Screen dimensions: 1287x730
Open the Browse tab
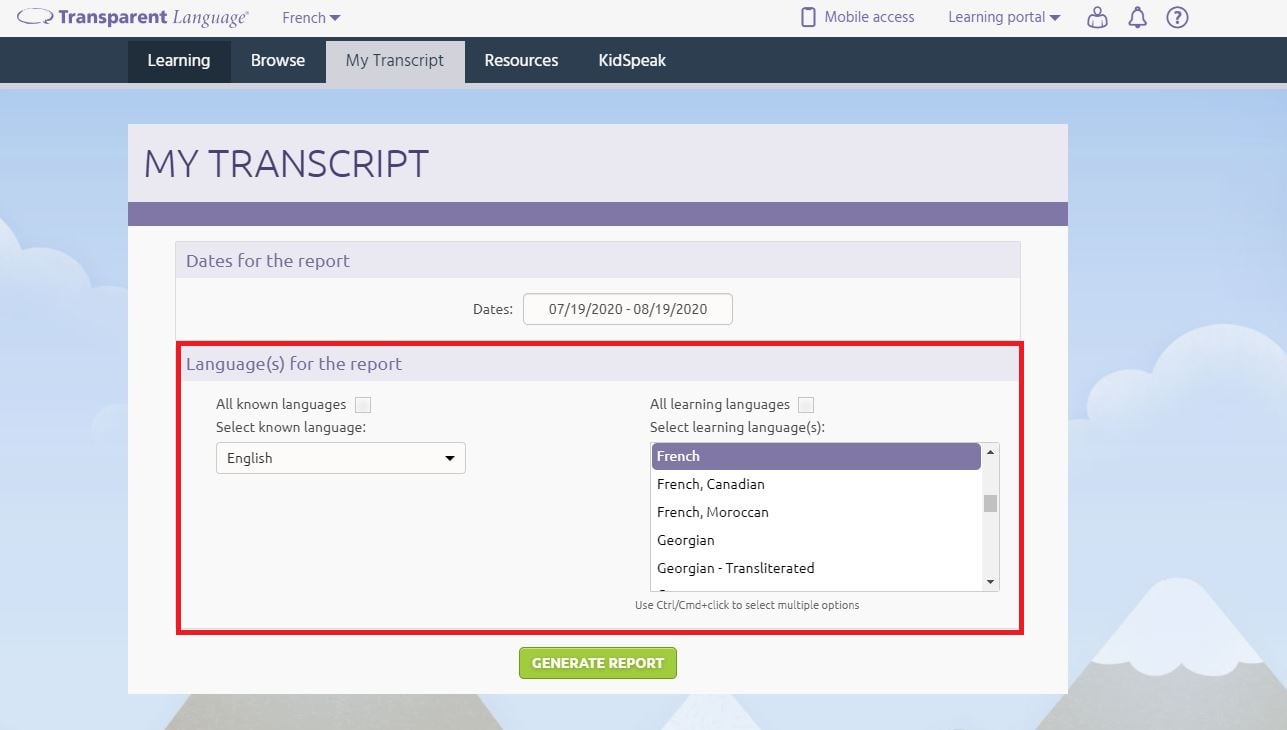click(277, 60)
